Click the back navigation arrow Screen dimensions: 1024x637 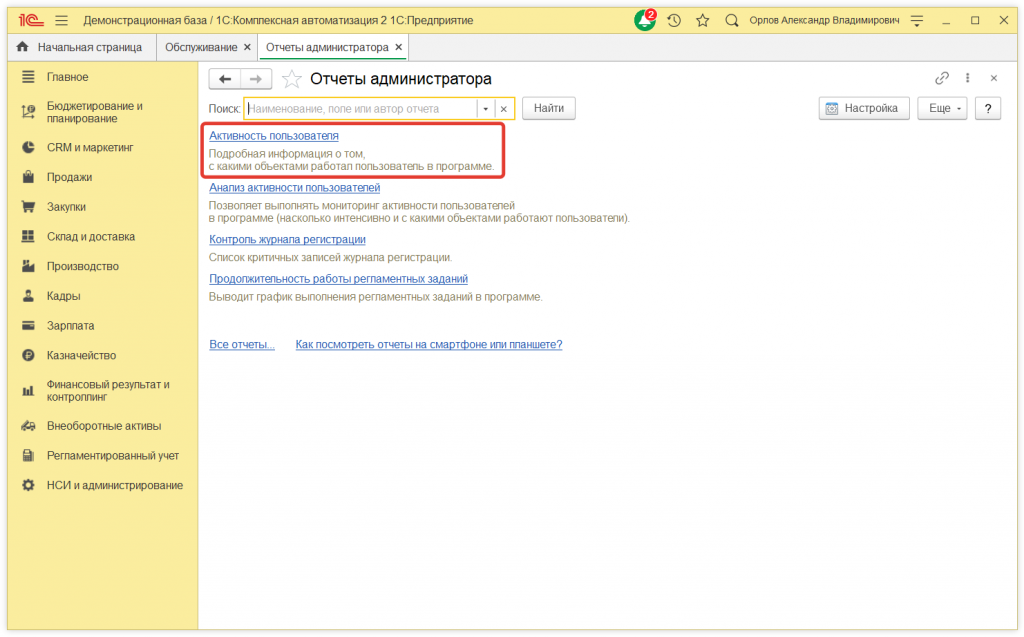click(225, 79)
